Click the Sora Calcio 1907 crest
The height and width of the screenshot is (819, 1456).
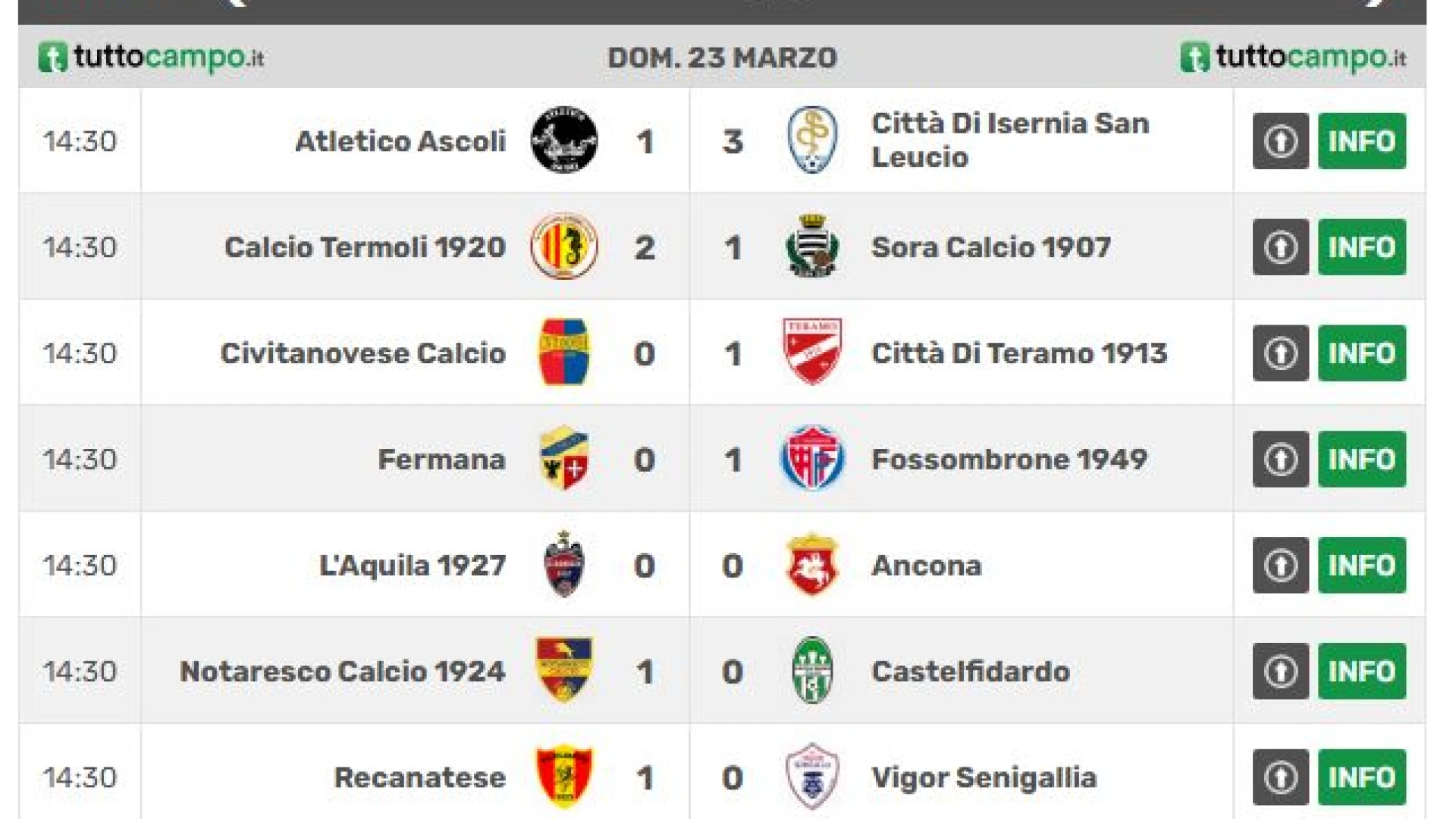812,246
